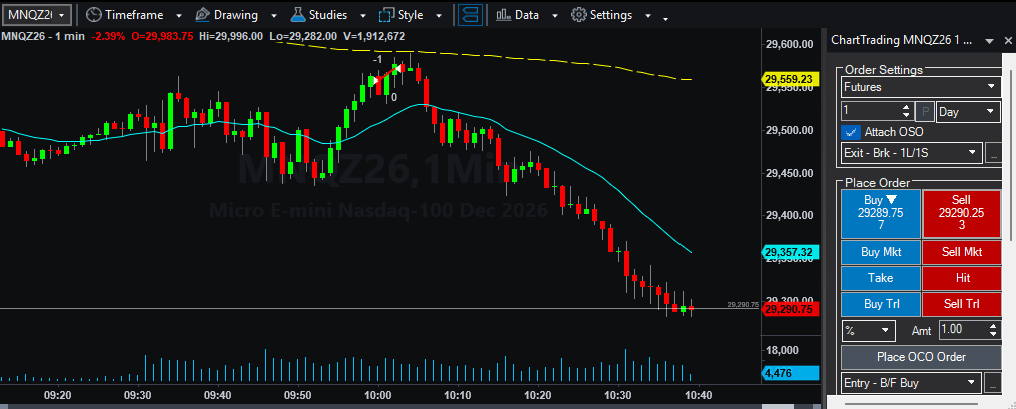Open the Day time-in-force dropdown

[x=969, y=111]
